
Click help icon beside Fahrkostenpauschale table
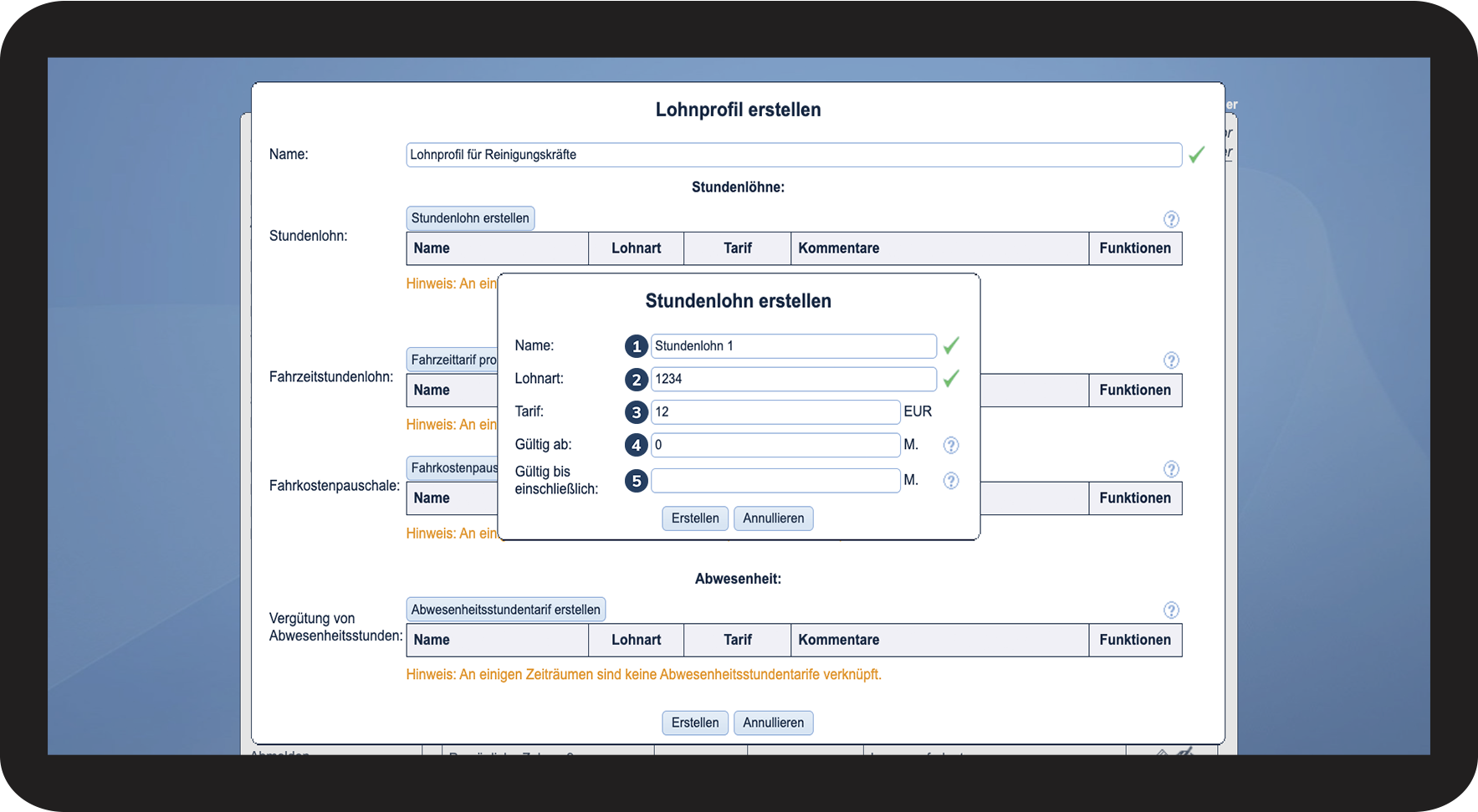[1171, 469]
